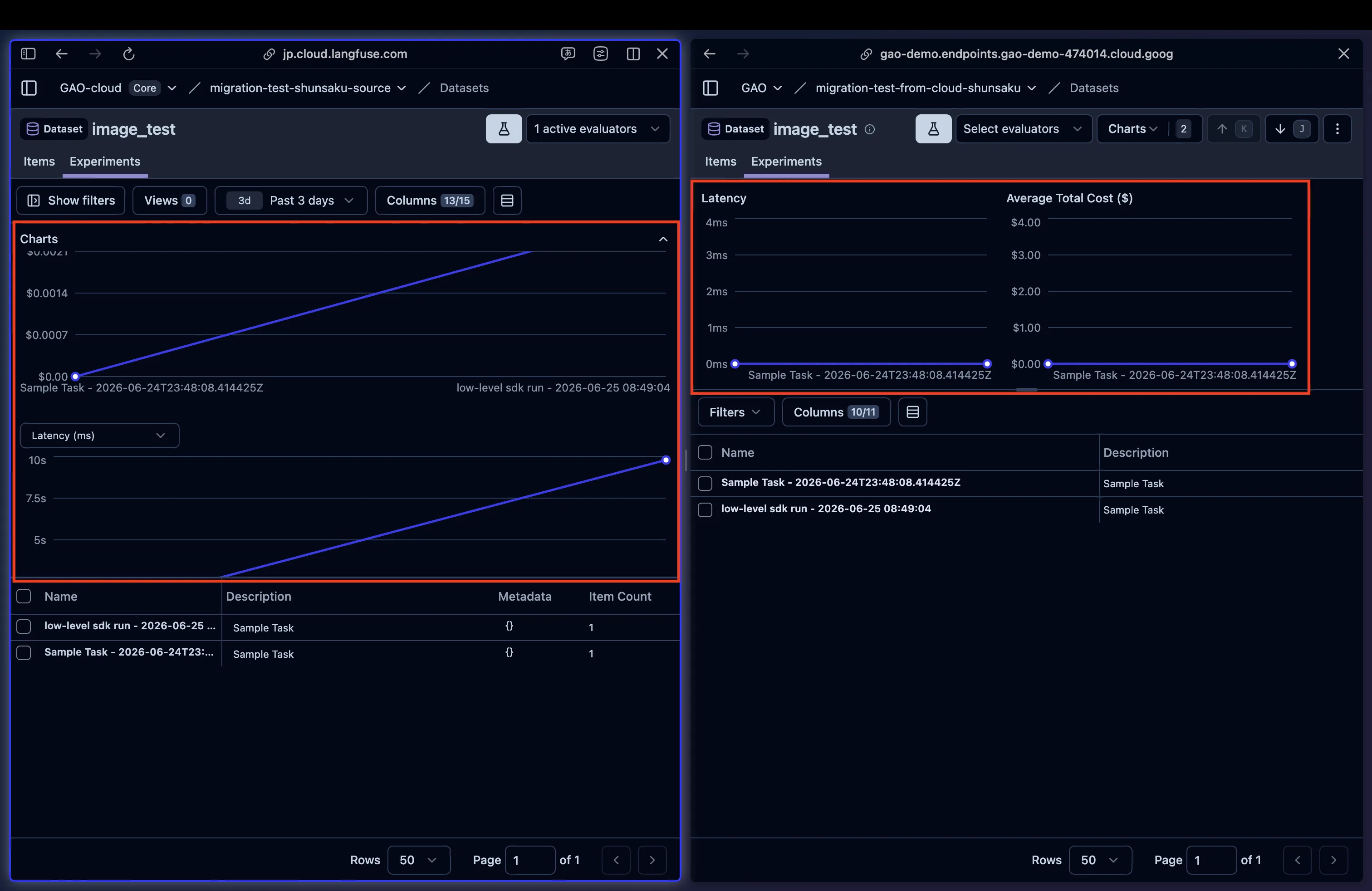Select the Sample Task checkbox in right table
1372x891 pixels.
[x=705, y=483]
